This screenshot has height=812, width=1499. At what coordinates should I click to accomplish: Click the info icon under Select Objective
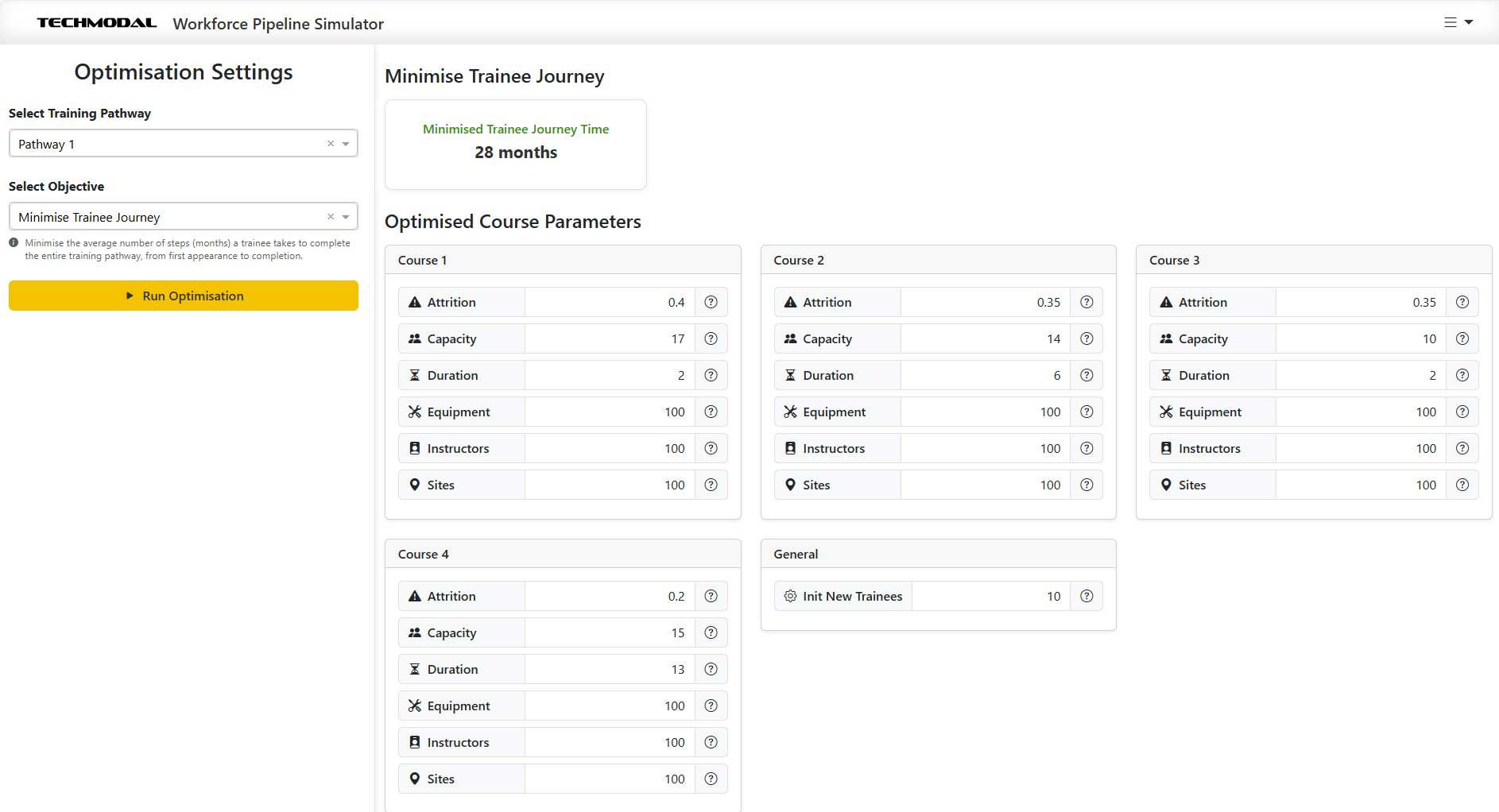(x=14, y=243)
